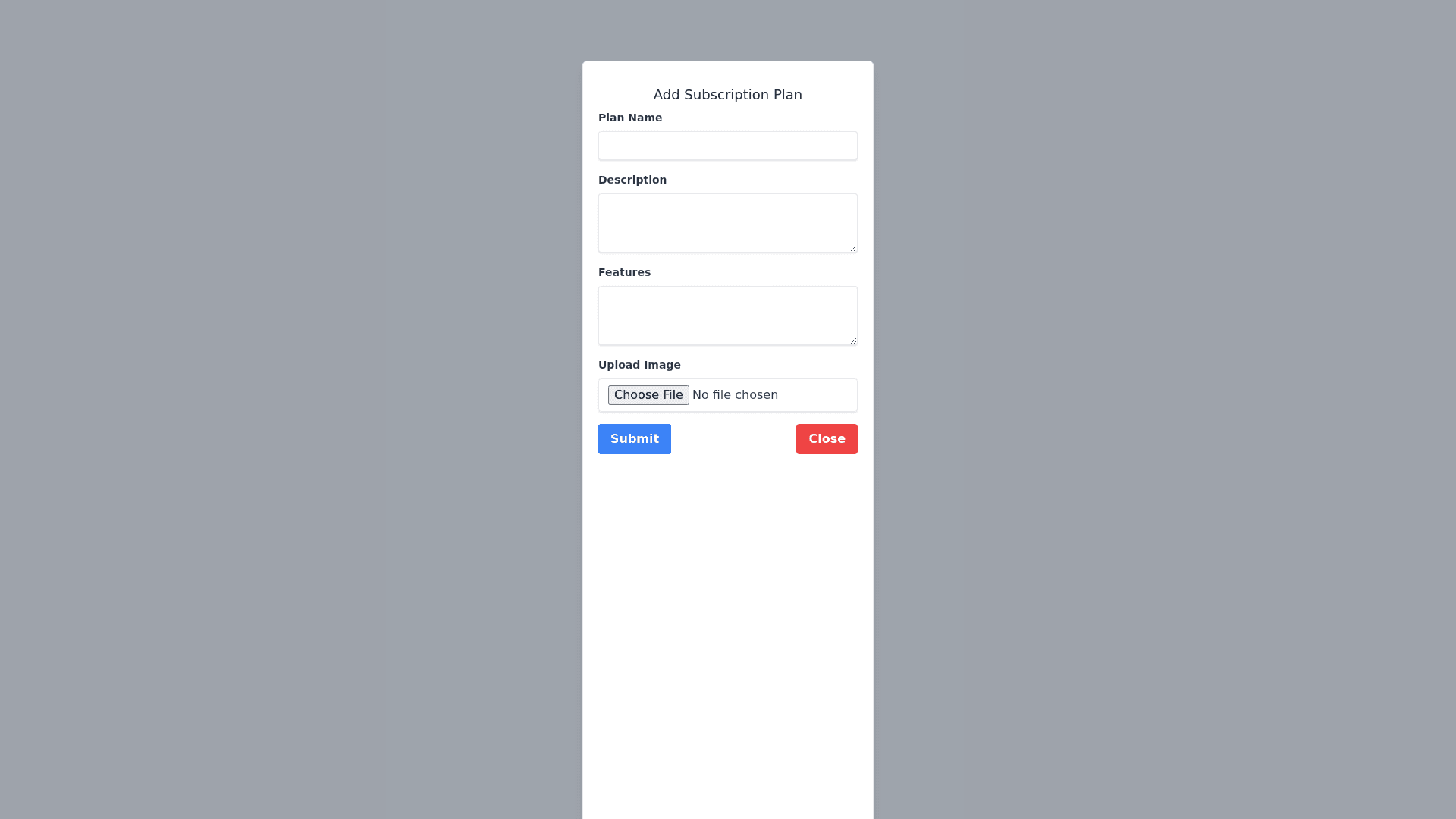Close the Add Subscription Plan dialog
Image resolution: width=1456 pixels, height=819 pixels.
click(827, 439)
